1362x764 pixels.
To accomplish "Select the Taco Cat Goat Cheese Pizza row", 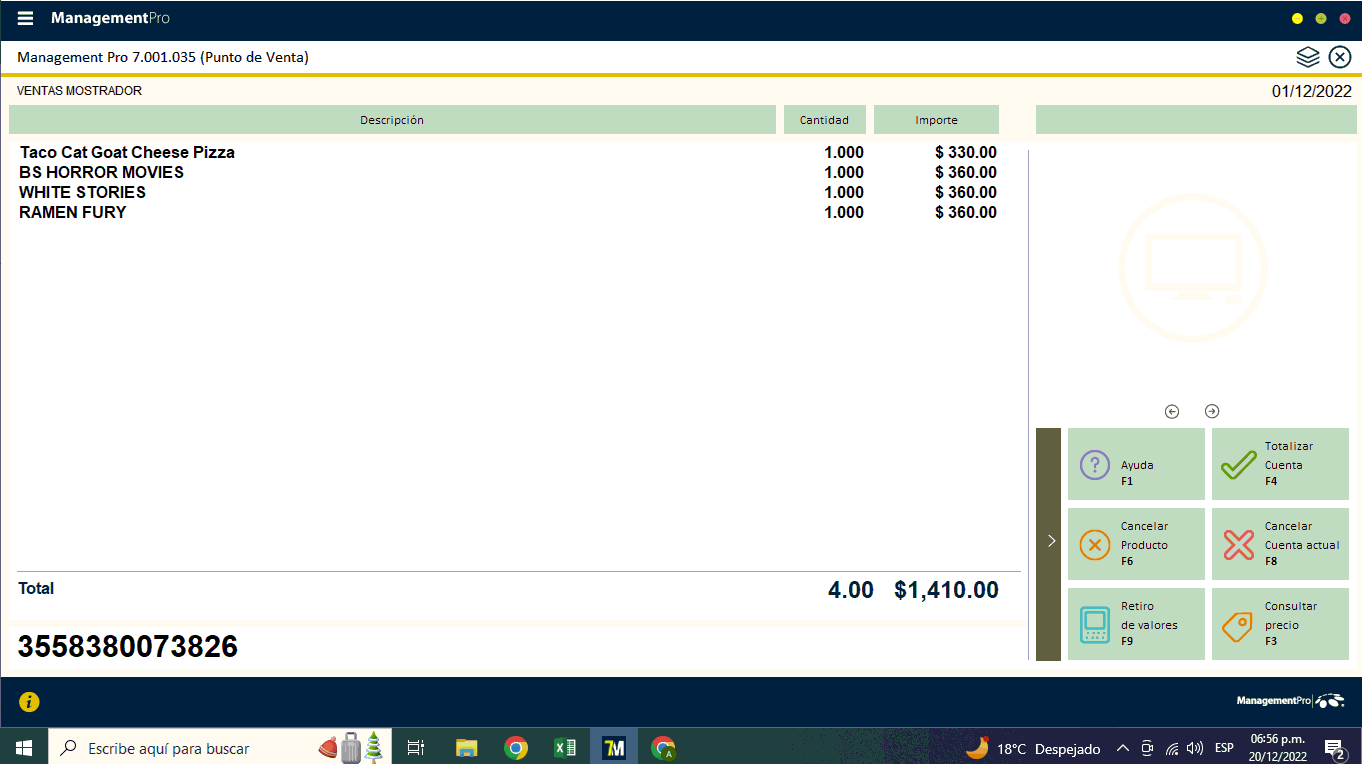I will pos(127,153).
